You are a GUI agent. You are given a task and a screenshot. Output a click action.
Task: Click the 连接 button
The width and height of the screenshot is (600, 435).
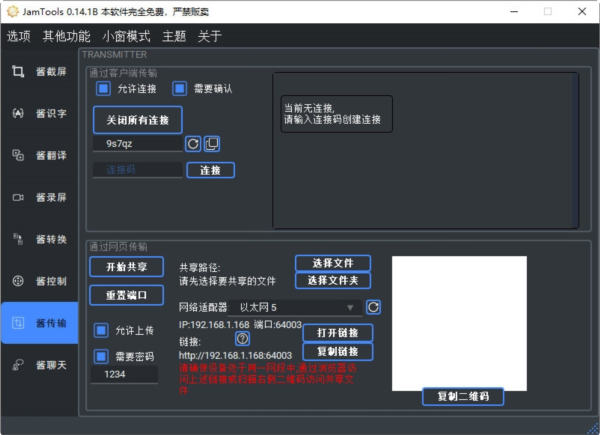[210, 170]
